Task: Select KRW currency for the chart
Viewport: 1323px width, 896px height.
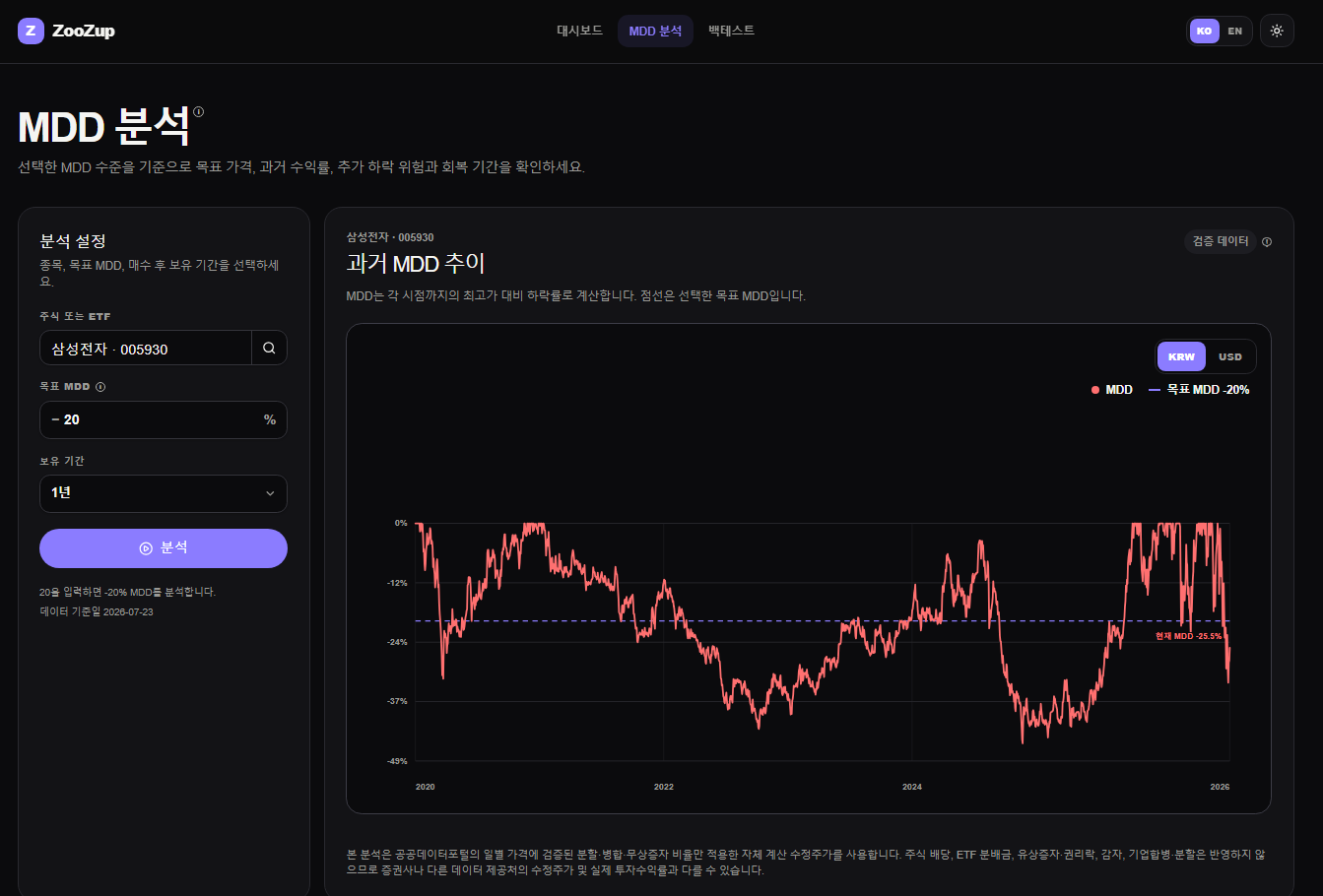Action: [x=1181, y=356]
